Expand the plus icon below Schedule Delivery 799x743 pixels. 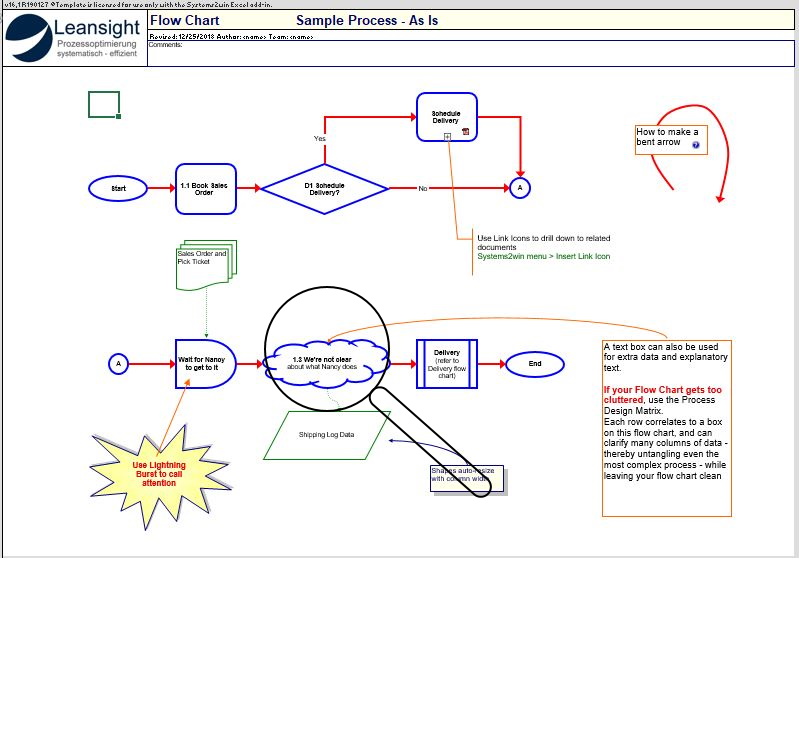[448, 136]
